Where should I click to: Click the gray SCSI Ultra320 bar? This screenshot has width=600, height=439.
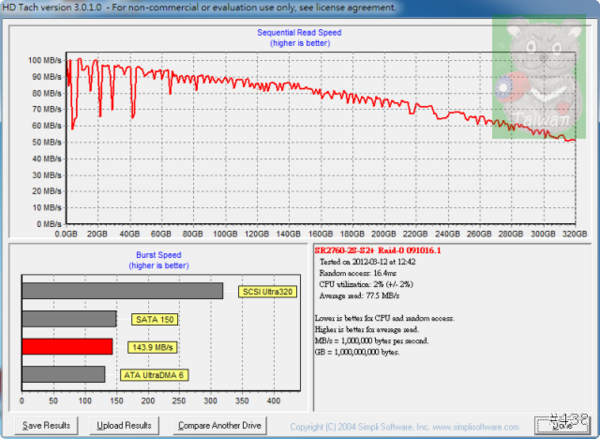click(x=122, y=291)
